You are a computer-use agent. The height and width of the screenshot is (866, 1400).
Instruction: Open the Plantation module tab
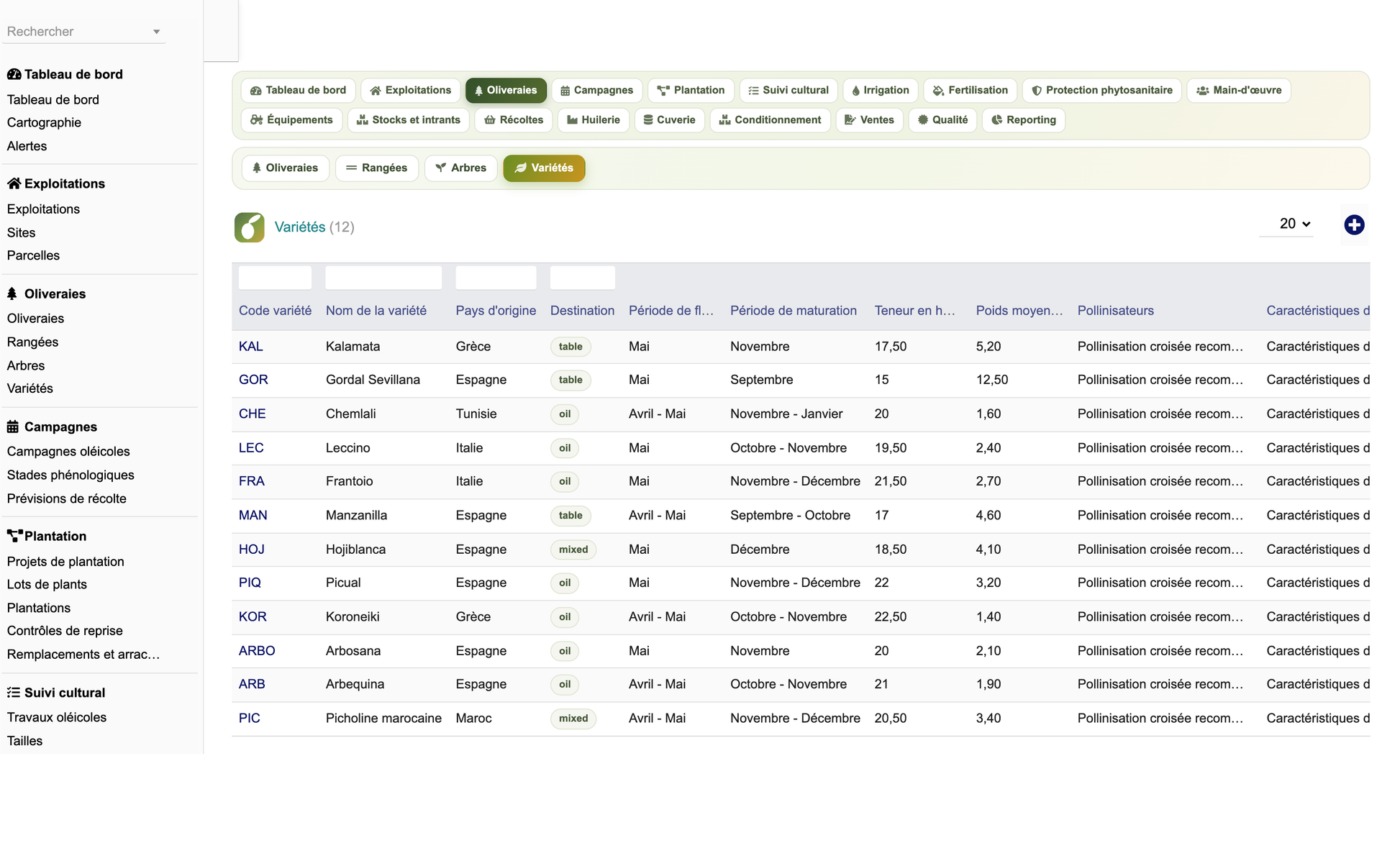[691, 91]
